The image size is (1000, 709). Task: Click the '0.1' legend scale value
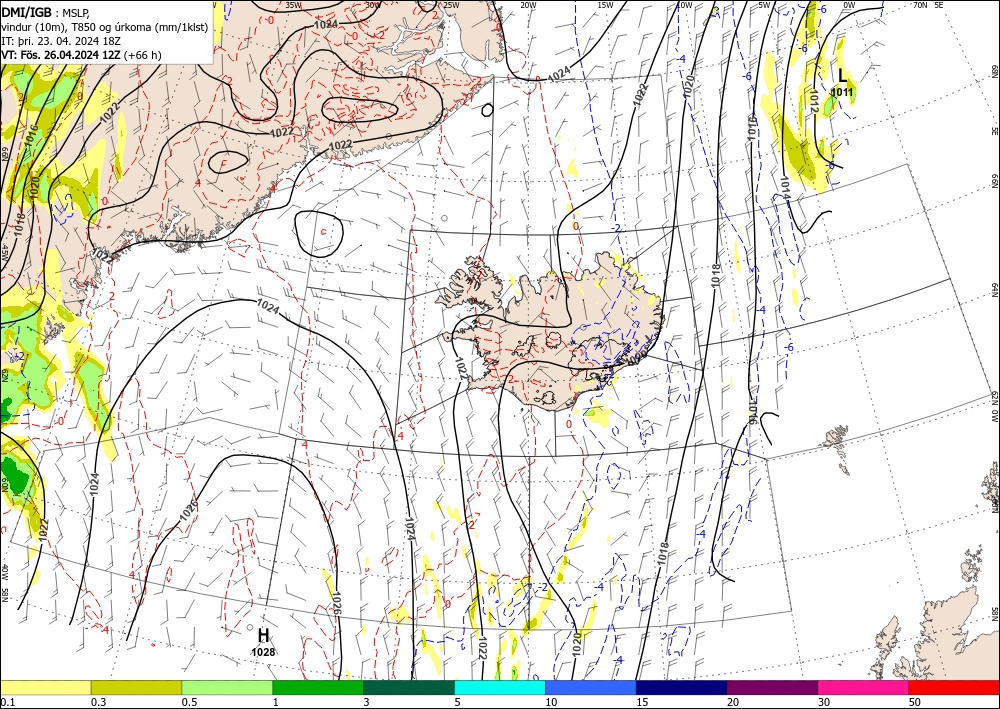(x=6, y=702)
